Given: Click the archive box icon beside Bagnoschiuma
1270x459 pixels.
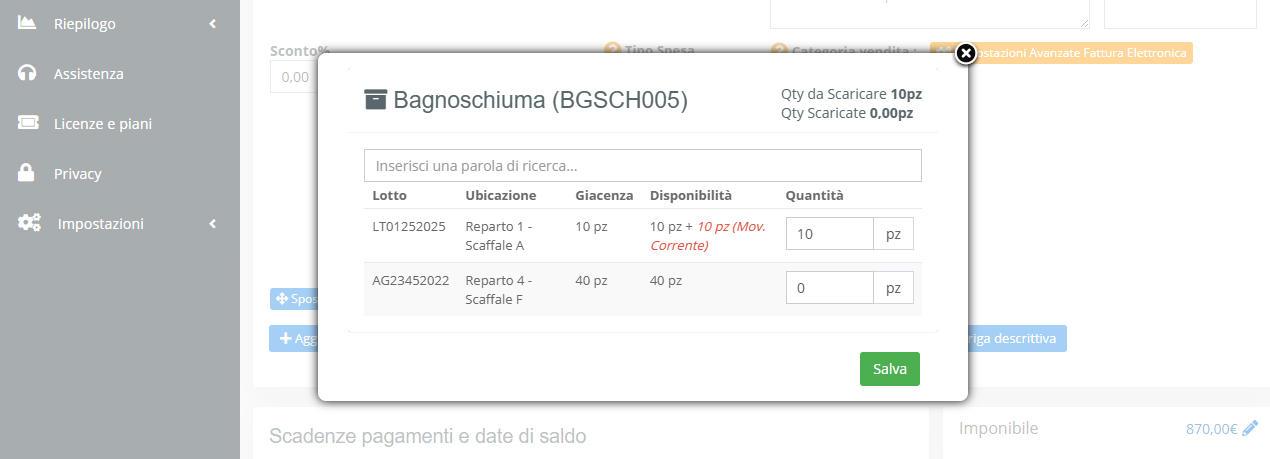Looking at the screenshot, I should pyautogui.click(x=375, y=99).
